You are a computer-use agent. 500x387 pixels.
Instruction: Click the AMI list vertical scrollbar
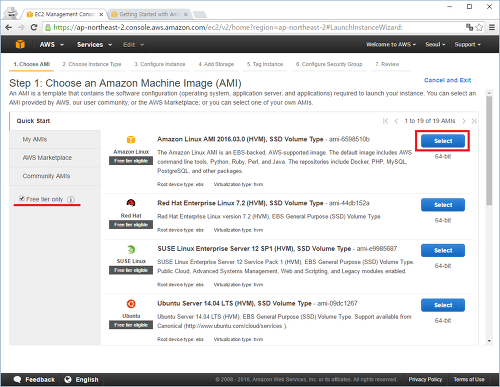click(489, 151)
